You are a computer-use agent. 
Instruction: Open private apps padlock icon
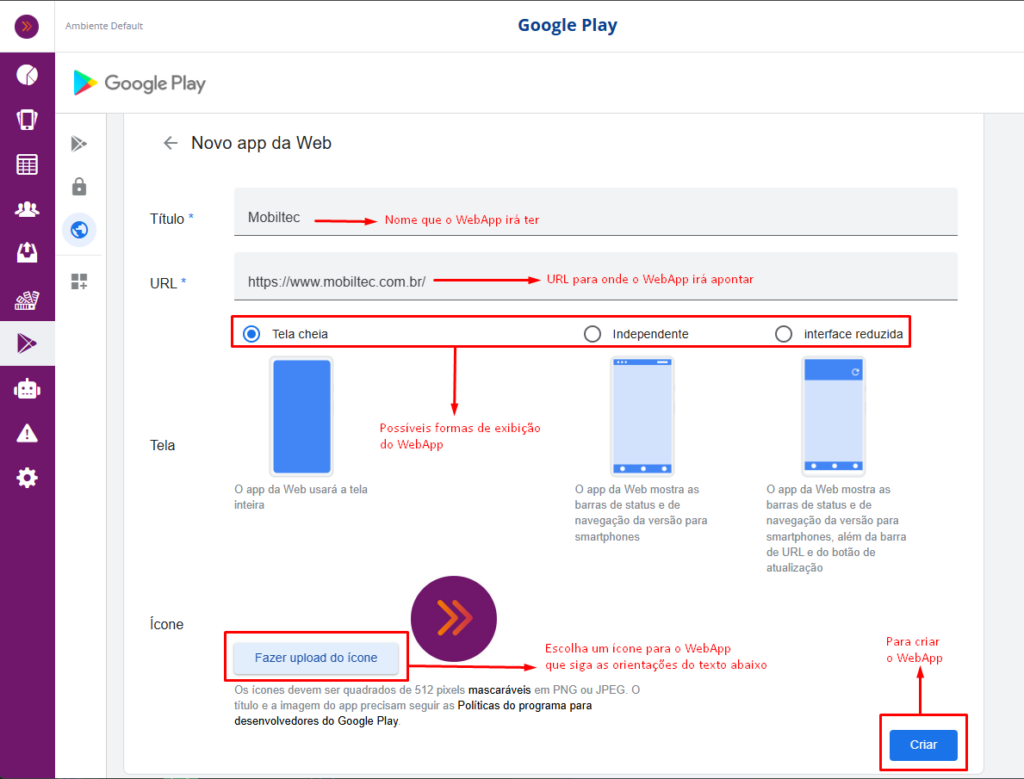pyautogui.click(x=79, y=187)
